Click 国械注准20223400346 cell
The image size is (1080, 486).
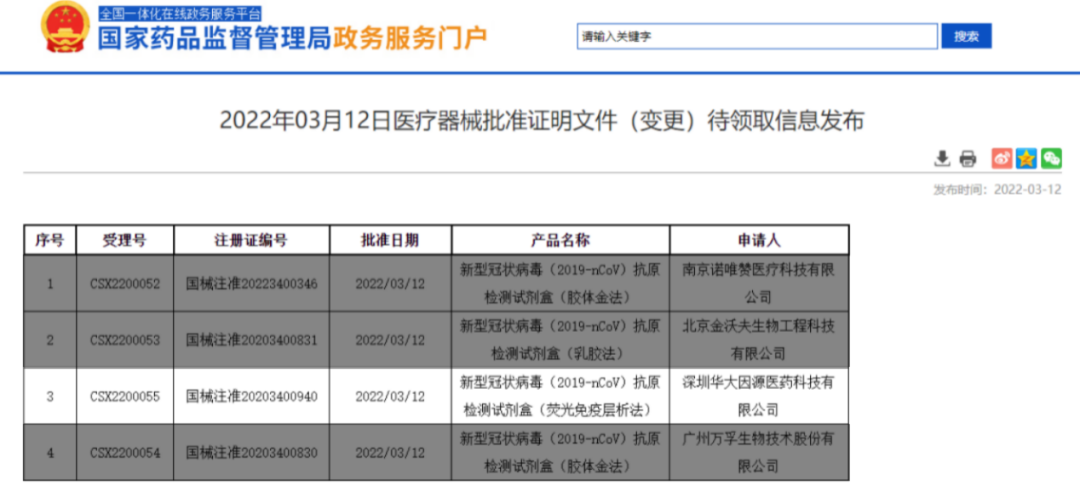pos(251,284)
